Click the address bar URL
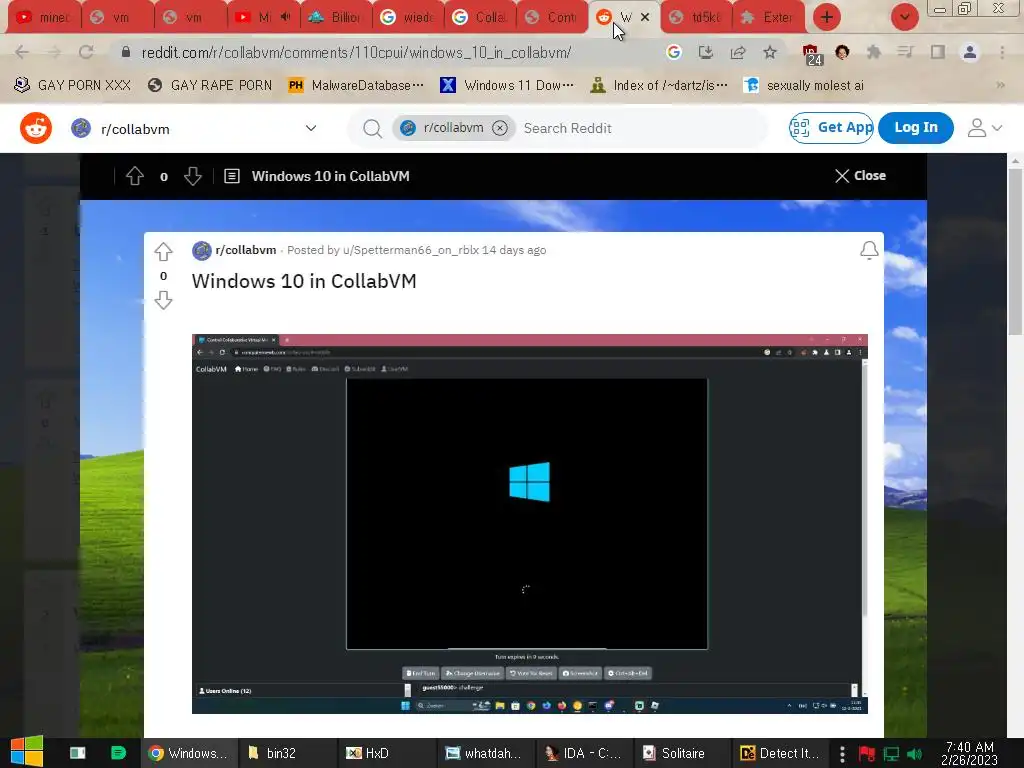1024x768 pixels. click(357, 52)
